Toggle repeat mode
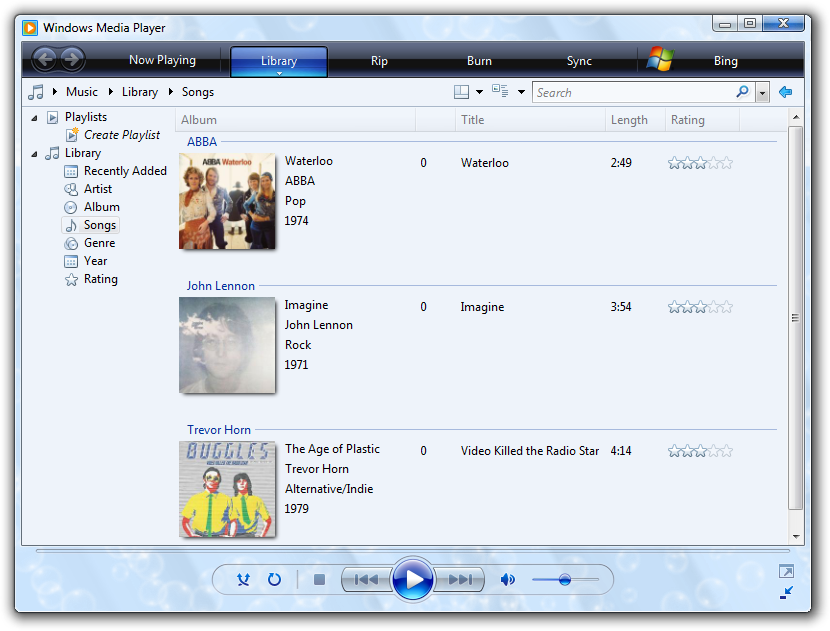 tap(274, 579)
